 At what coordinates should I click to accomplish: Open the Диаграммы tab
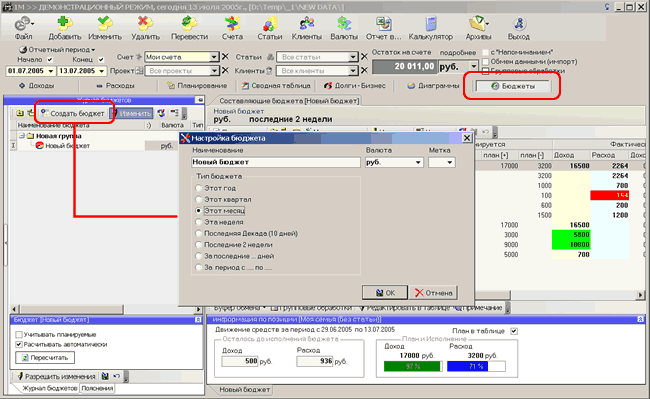point(434,86)
